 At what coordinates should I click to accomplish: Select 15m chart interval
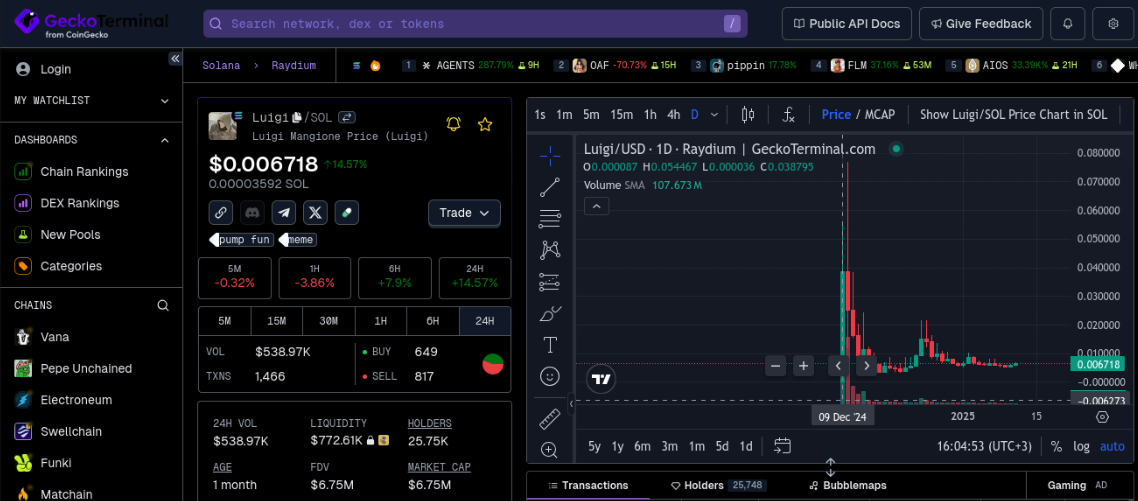[x=621, y=114]
